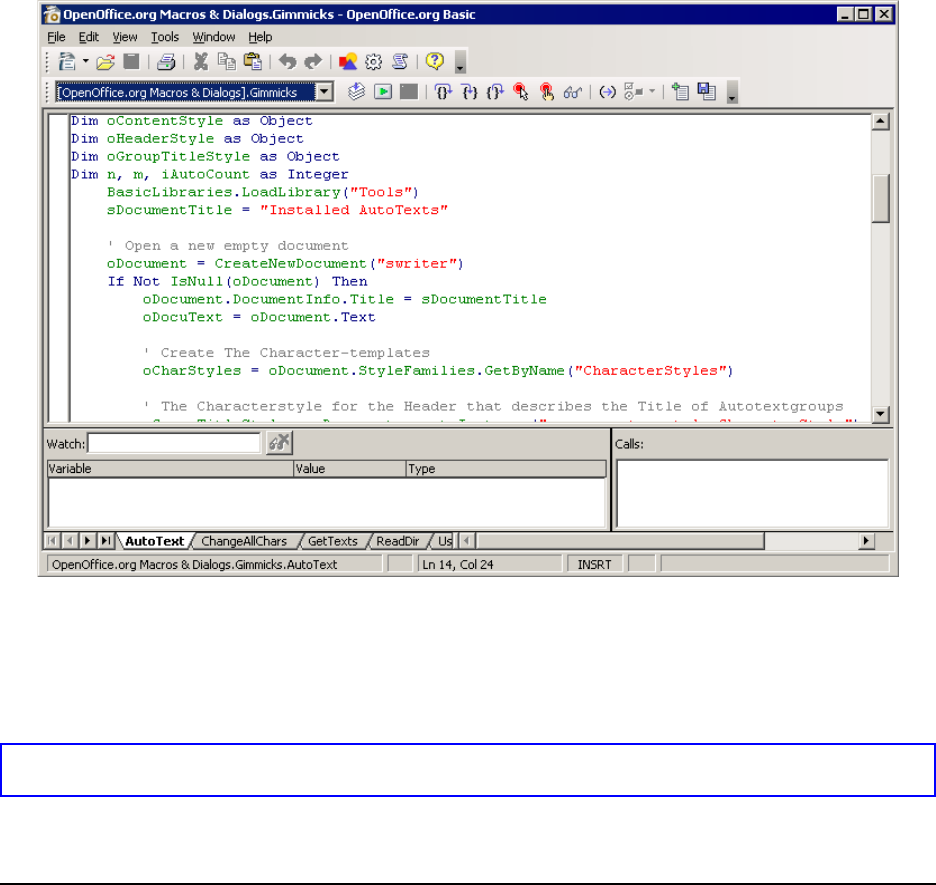Switch to the GetTexts module tab
The width and height of the screenshot is (936, 885).
(x=332, y=541)
